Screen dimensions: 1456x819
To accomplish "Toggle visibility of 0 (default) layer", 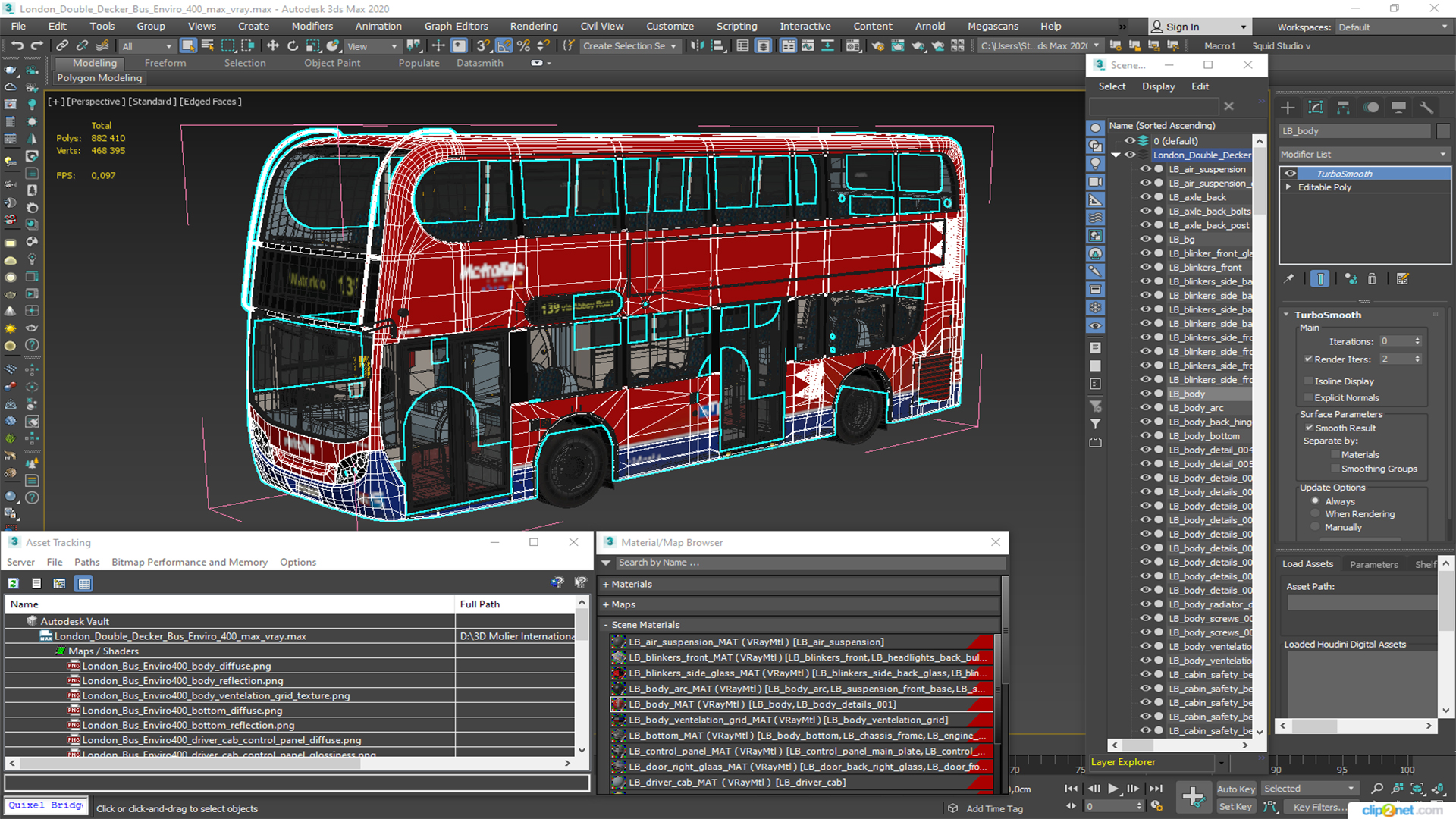I will pos(1130,141).
